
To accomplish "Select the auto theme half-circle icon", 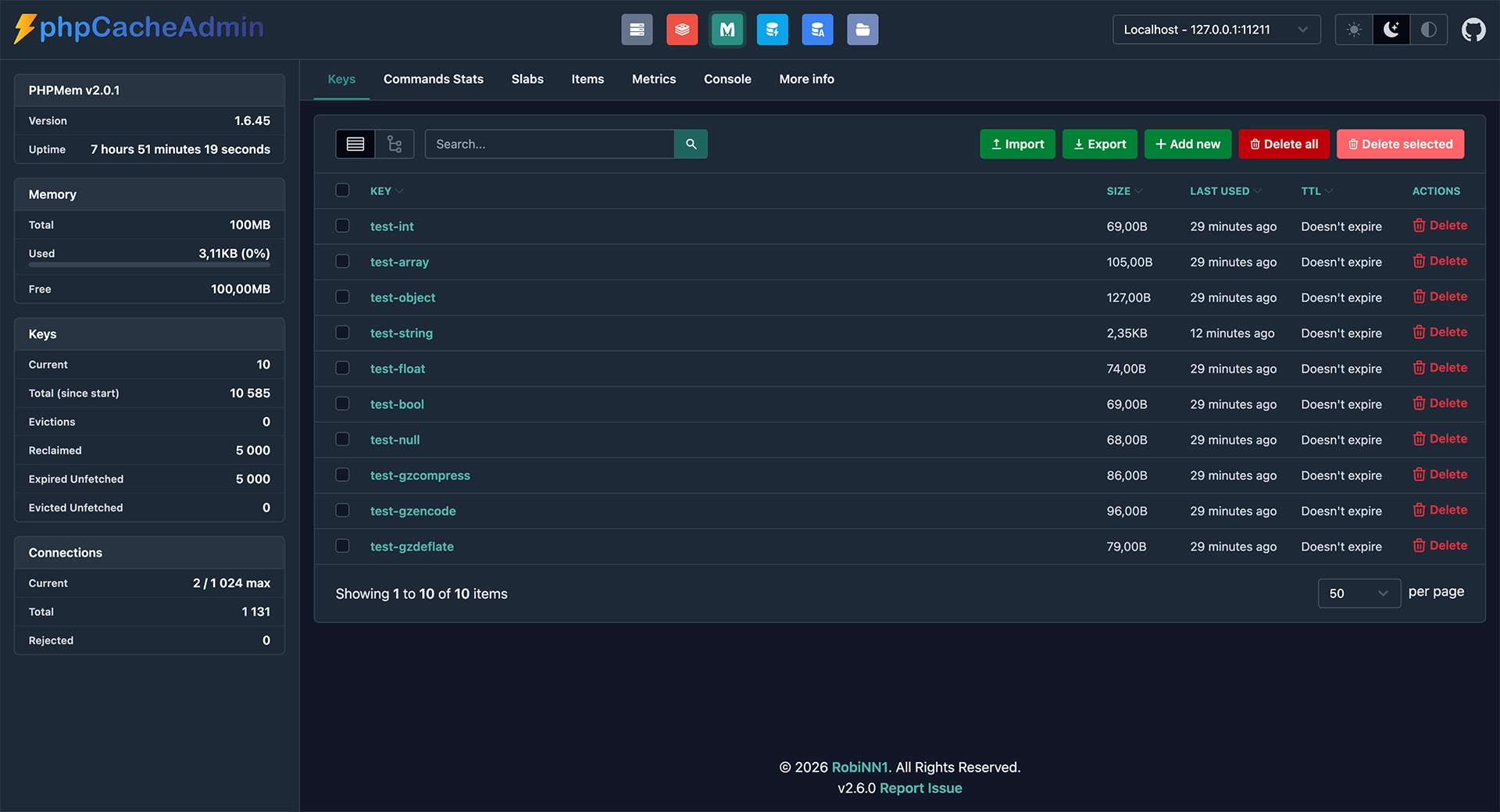I will point(1428,30).
